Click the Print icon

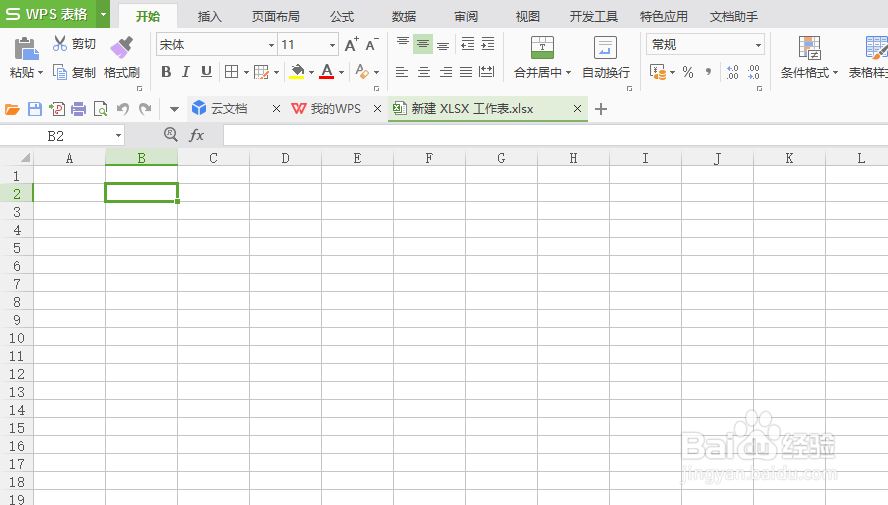78,109
